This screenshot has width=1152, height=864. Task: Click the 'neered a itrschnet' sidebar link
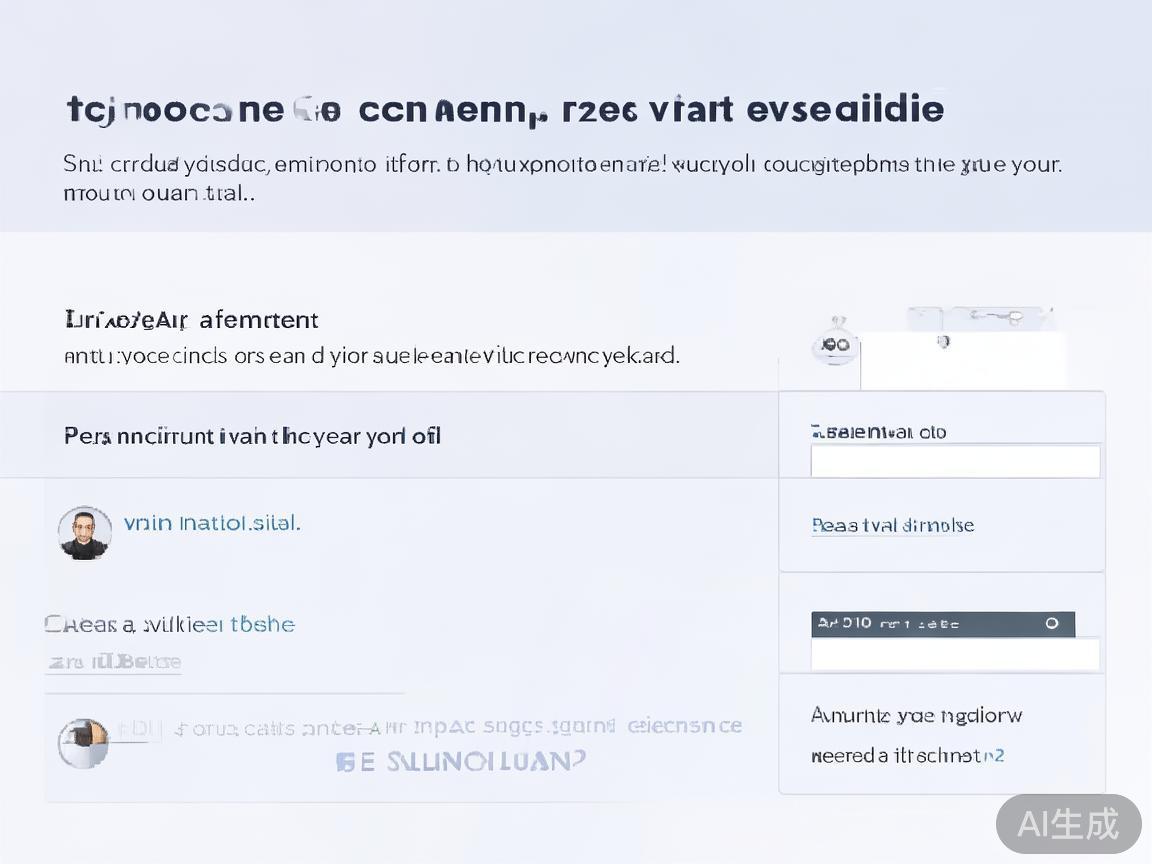click(906, 756)
